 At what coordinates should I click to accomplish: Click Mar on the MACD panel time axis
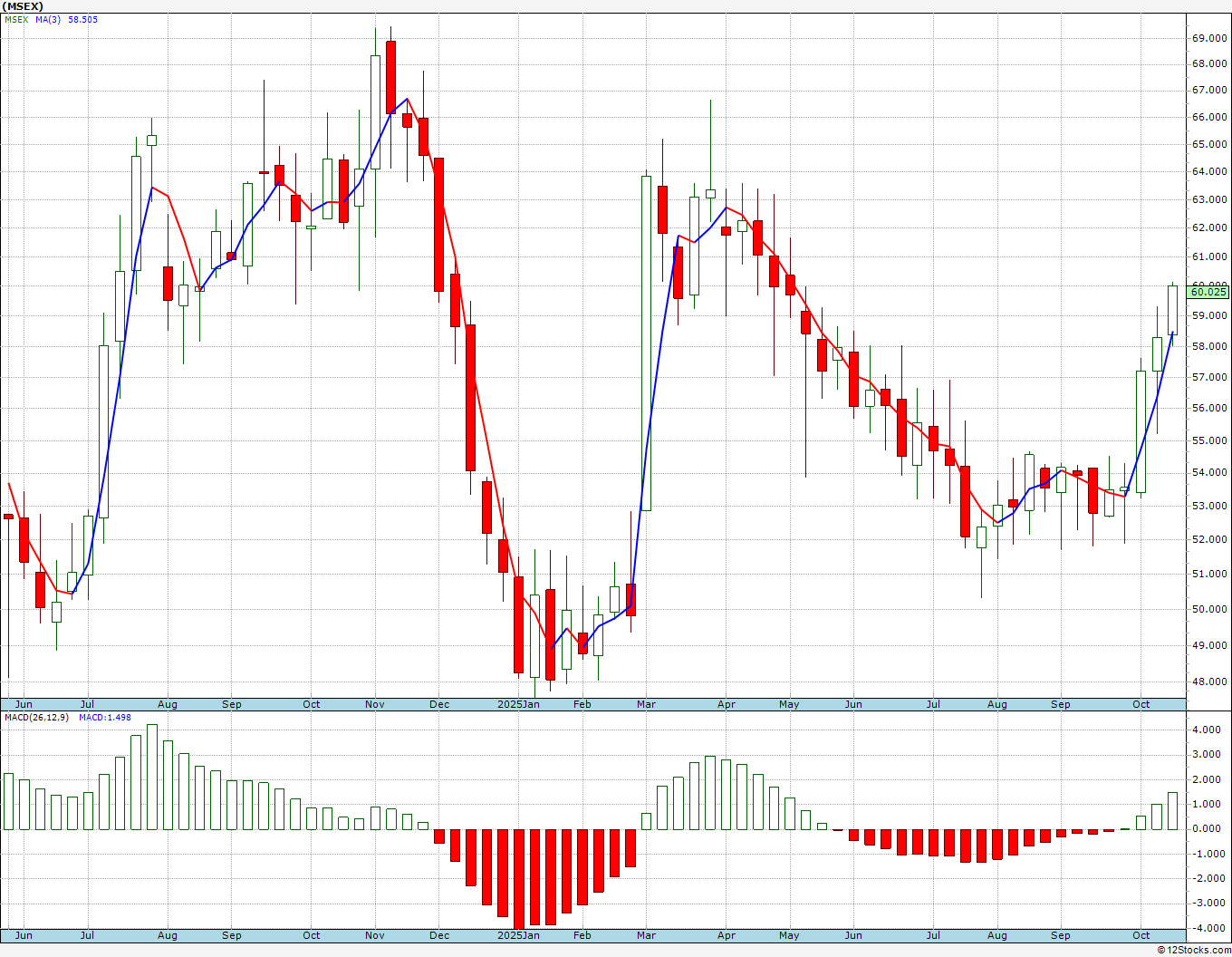point(646,935)
